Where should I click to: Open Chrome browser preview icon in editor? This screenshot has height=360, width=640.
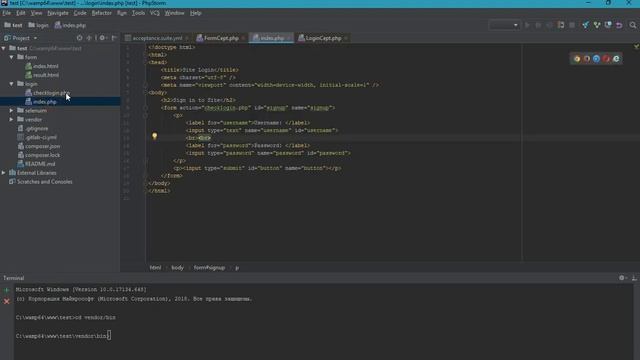coord(577,59)
